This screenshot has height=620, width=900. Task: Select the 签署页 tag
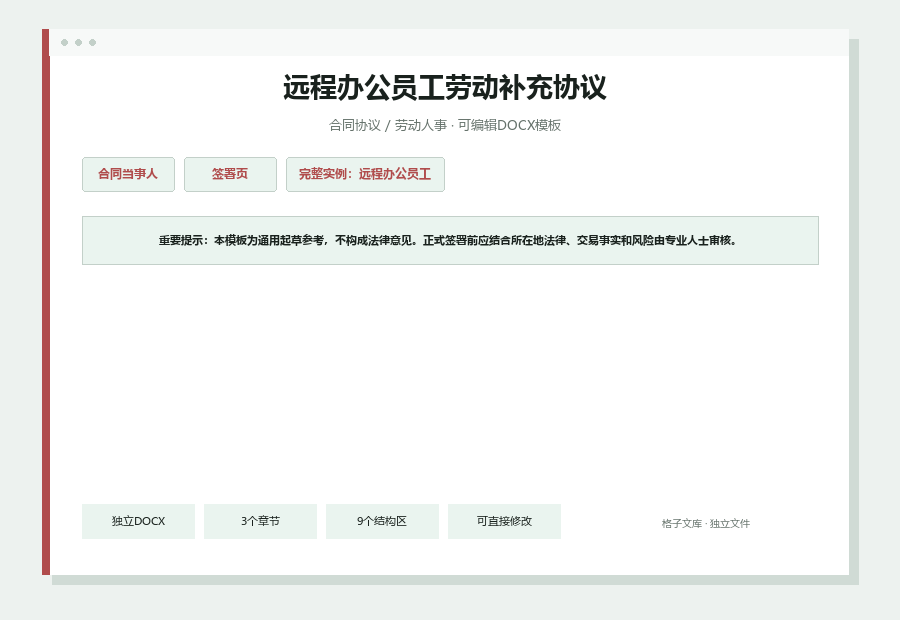click(x=230, y=175)
